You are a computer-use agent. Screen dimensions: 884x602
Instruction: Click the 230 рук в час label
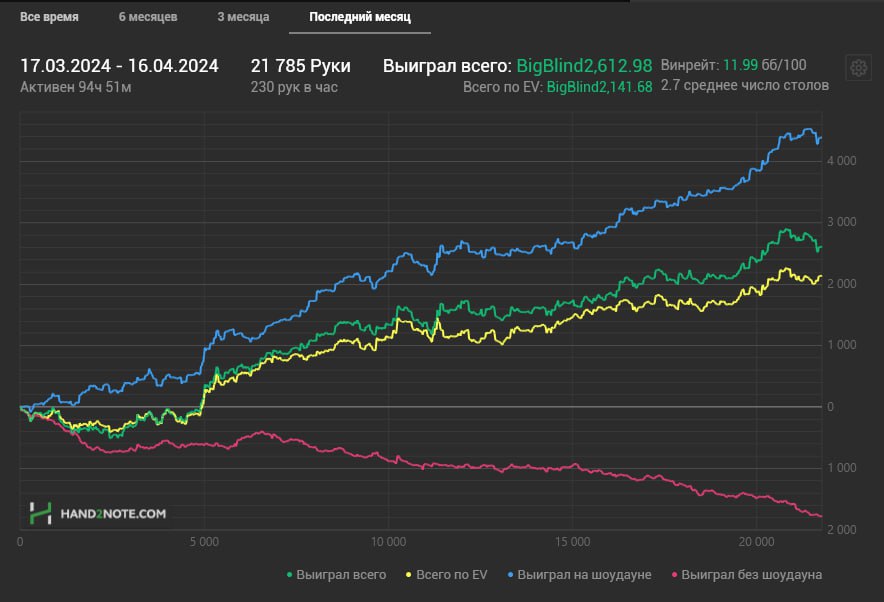293,87
